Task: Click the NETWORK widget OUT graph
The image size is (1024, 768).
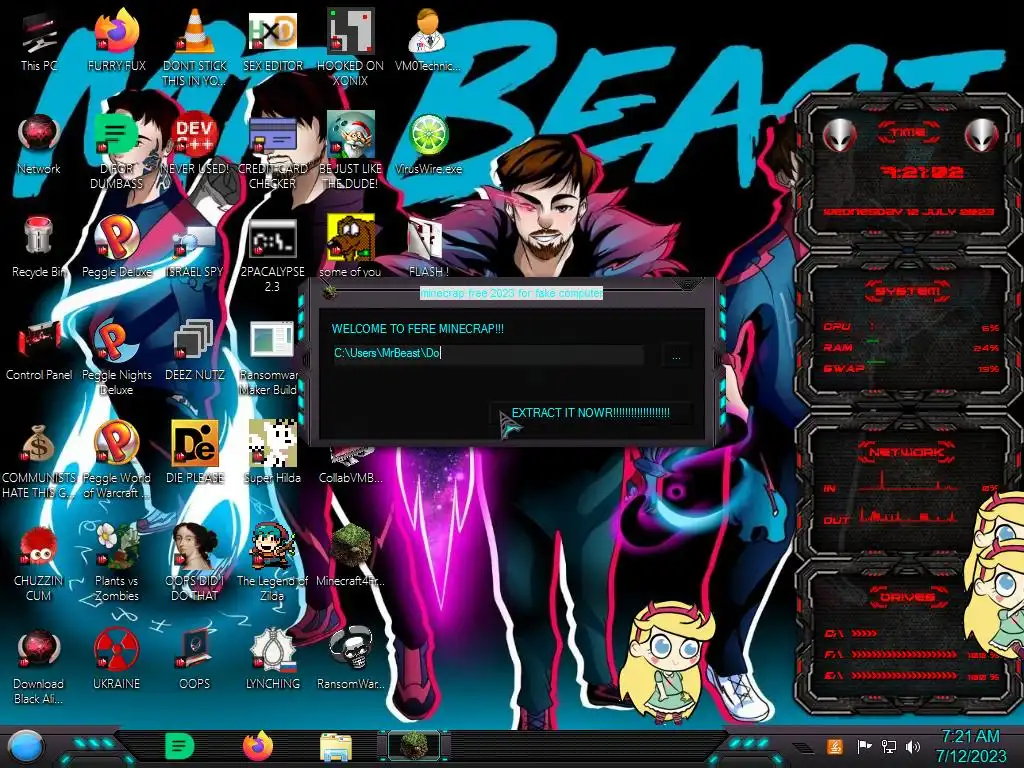Action: click(x=908, y=516)
